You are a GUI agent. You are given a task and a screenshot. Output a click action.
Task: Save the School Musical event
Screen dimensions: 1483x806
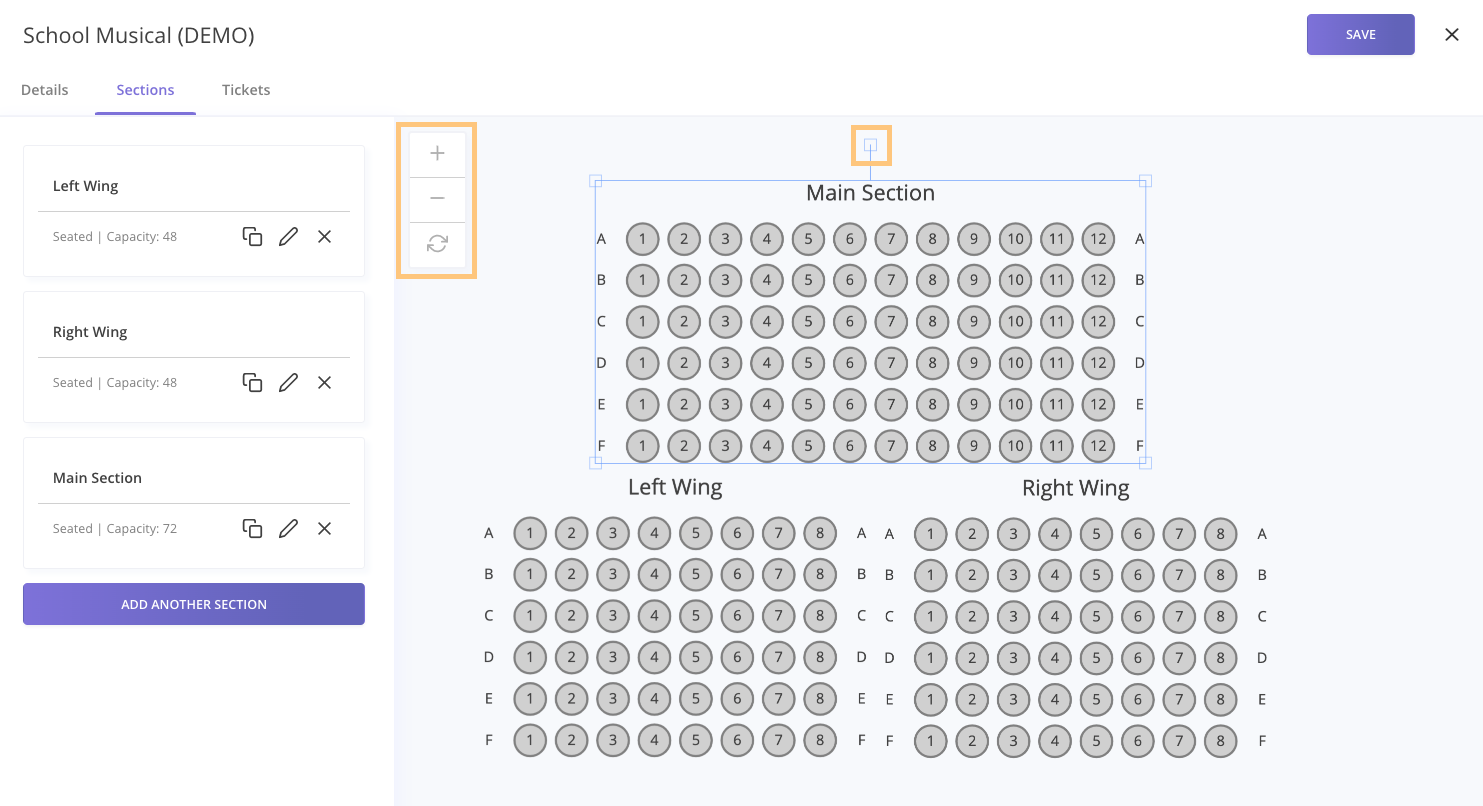pos(1360,33)
